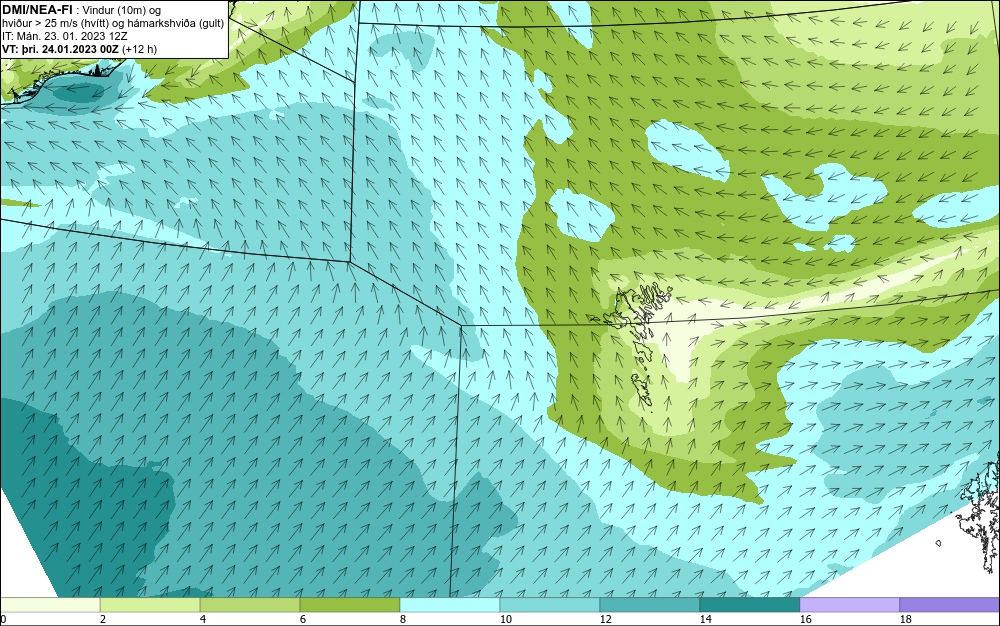Click the Iceland coast outline in the top-left
1000x626 pixels.
[x=61, y=80]
